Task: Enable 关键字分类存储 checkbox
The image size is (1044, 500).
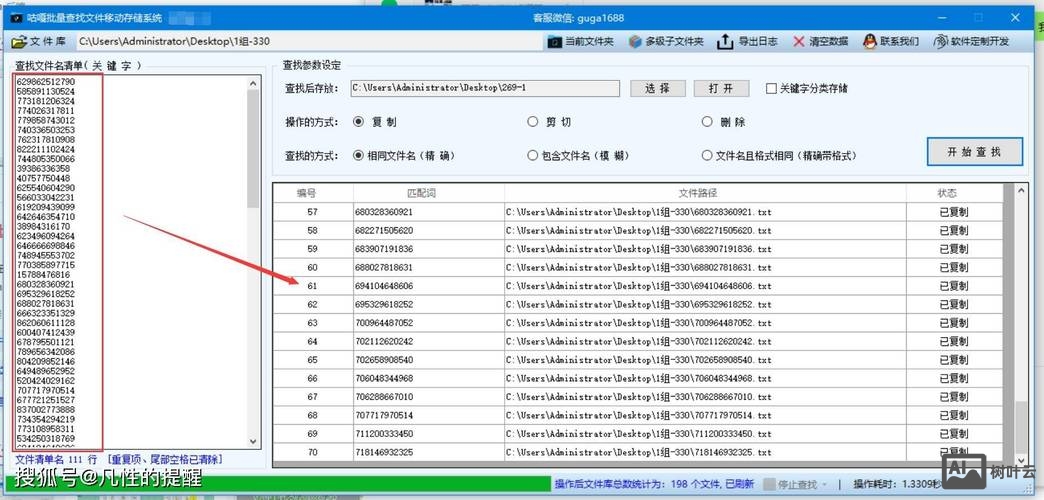Action: pyautogui.click(x=772, y=88)
